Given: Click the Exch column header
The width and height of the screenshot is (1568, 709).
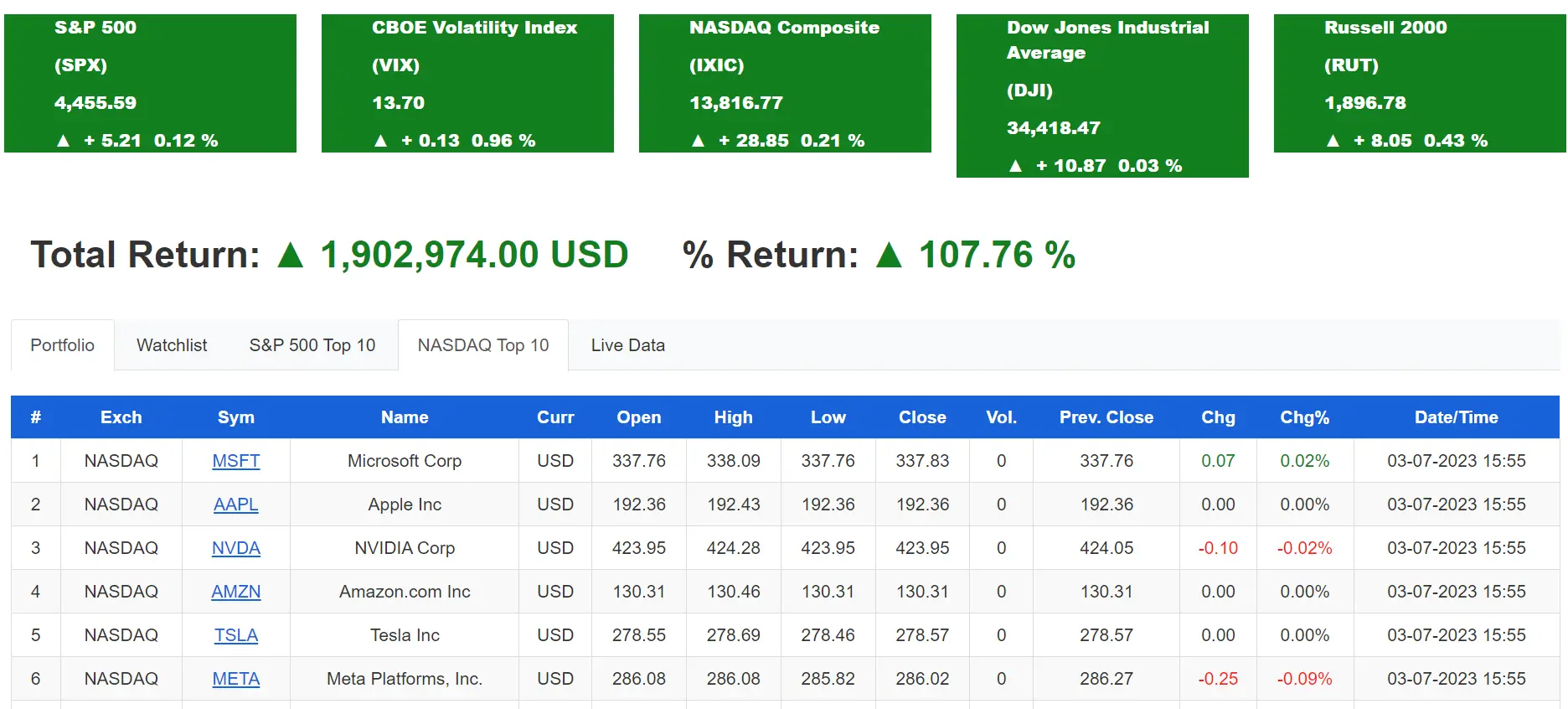Looking at the screenshot, I should (121, 417).
